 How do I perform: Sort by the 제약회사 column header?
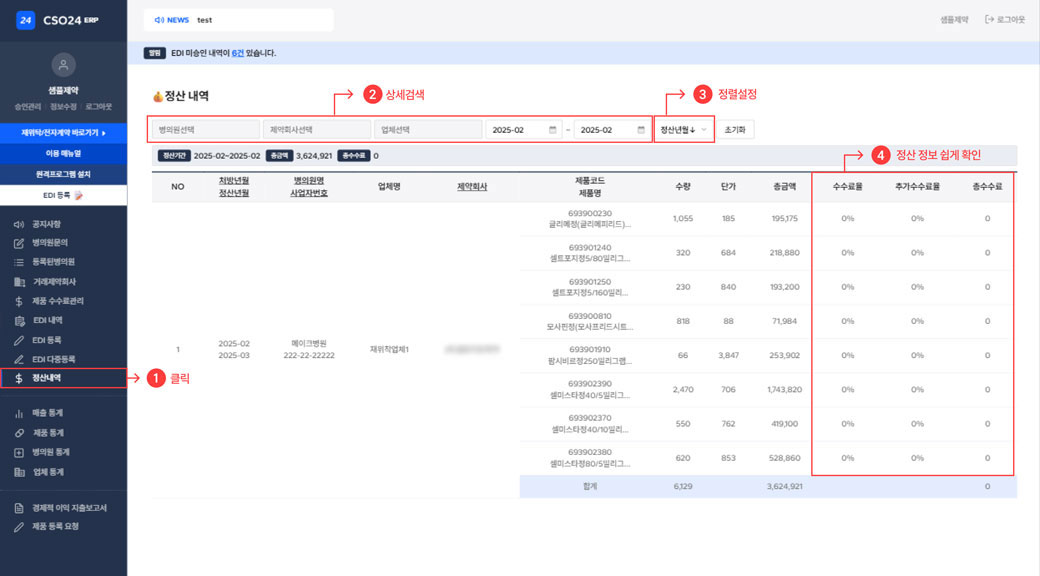pos(472,187)
